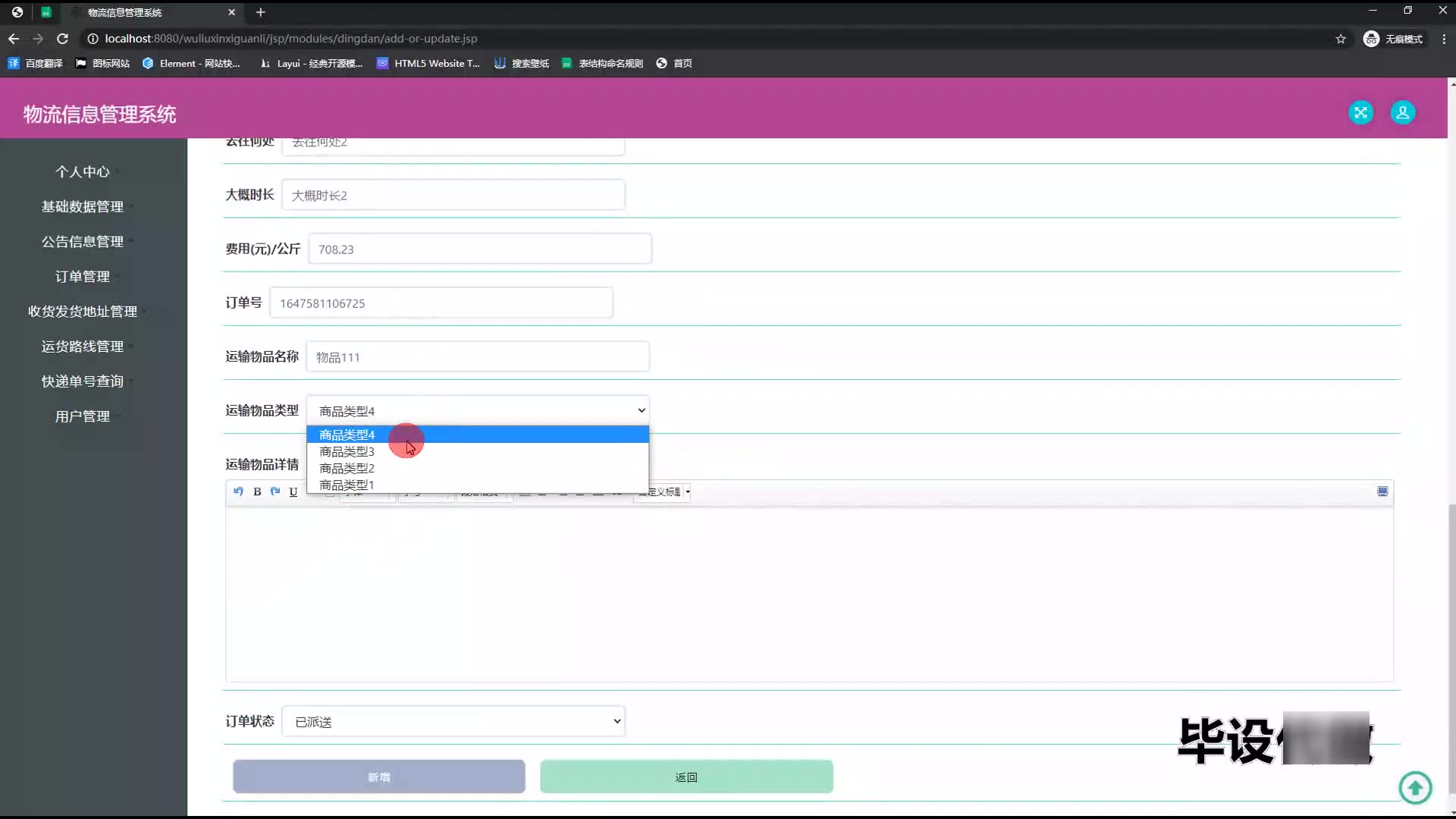Click the 新增 submit button
Screen dimensions: 1456x819
(378, 777)
